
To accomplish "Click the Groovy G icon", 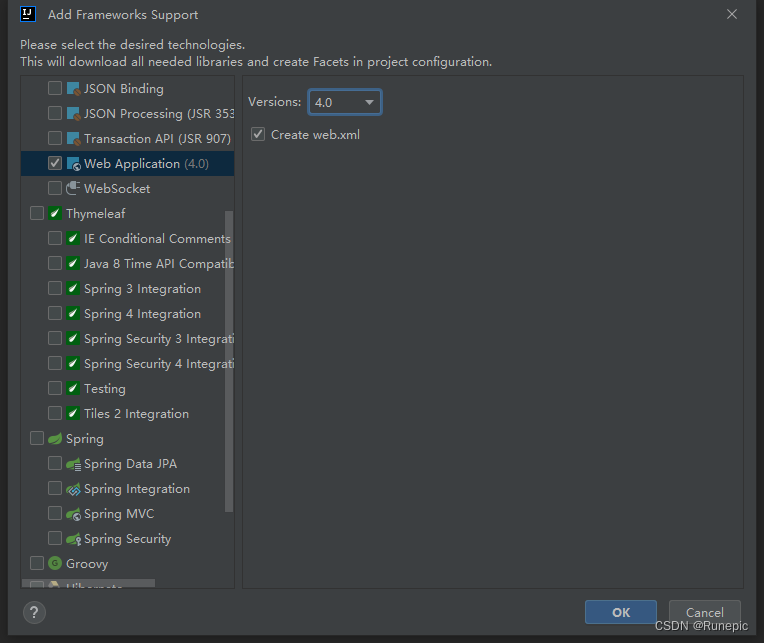I will 55,564.
